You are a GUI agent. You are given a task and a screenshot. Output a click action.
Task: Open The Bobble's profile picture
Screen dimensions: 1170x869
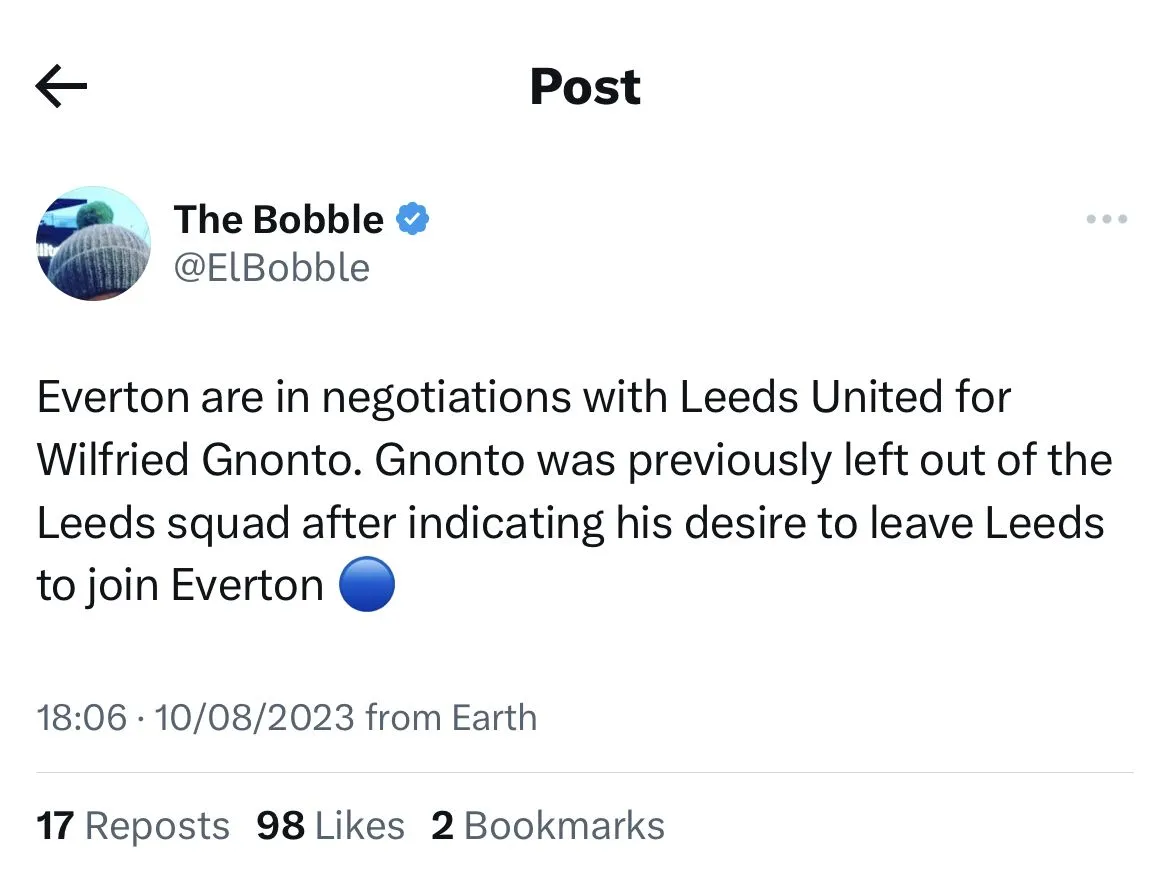point(94,243)
